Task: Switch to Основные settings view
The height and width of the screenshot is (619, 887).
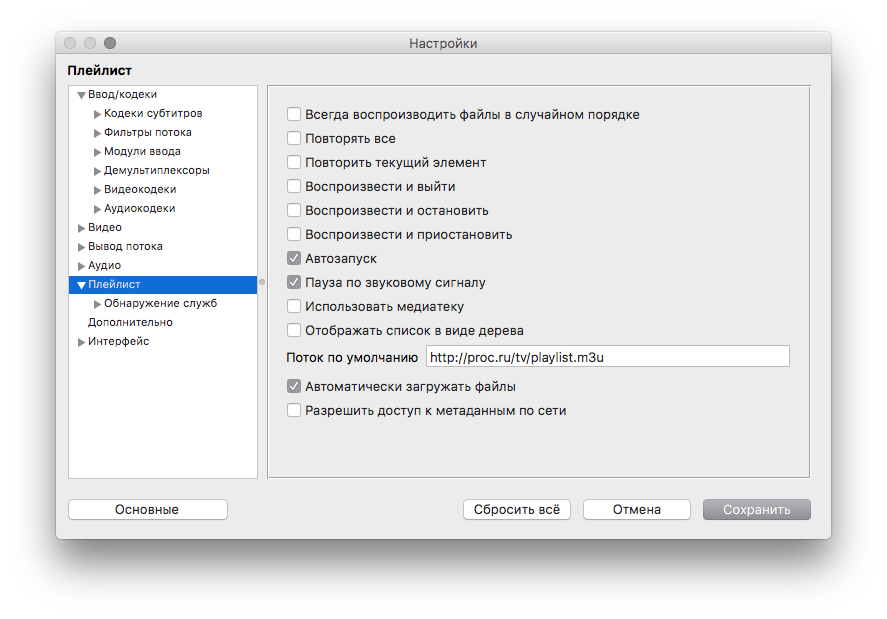Action: [x=148, y=509]
